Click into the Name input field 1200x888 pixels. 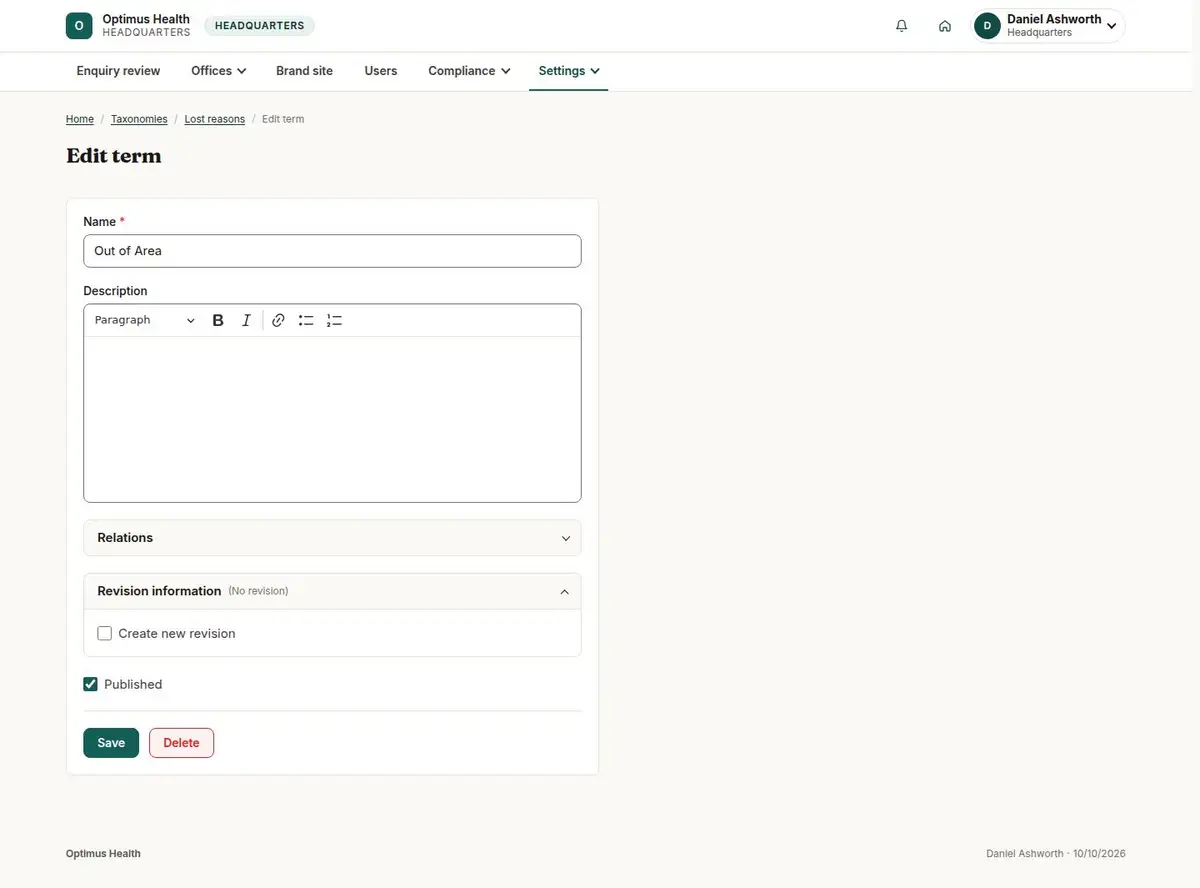pos(332,251)
